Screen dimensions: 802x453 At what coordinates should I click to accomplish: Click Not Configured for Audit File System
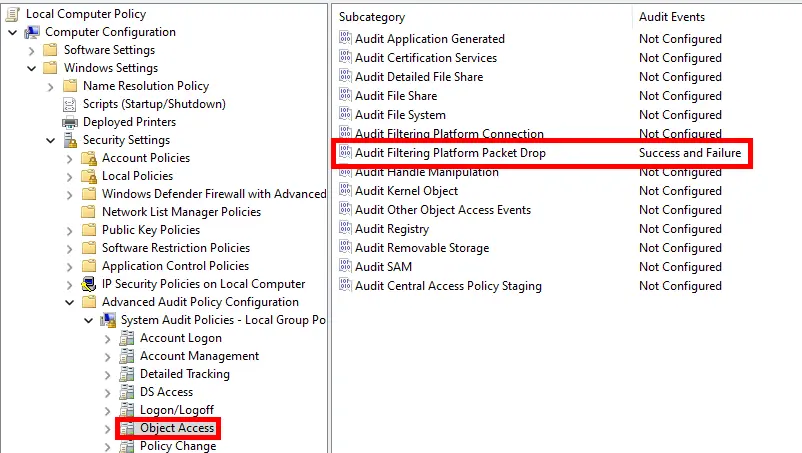tap(680, 115)
